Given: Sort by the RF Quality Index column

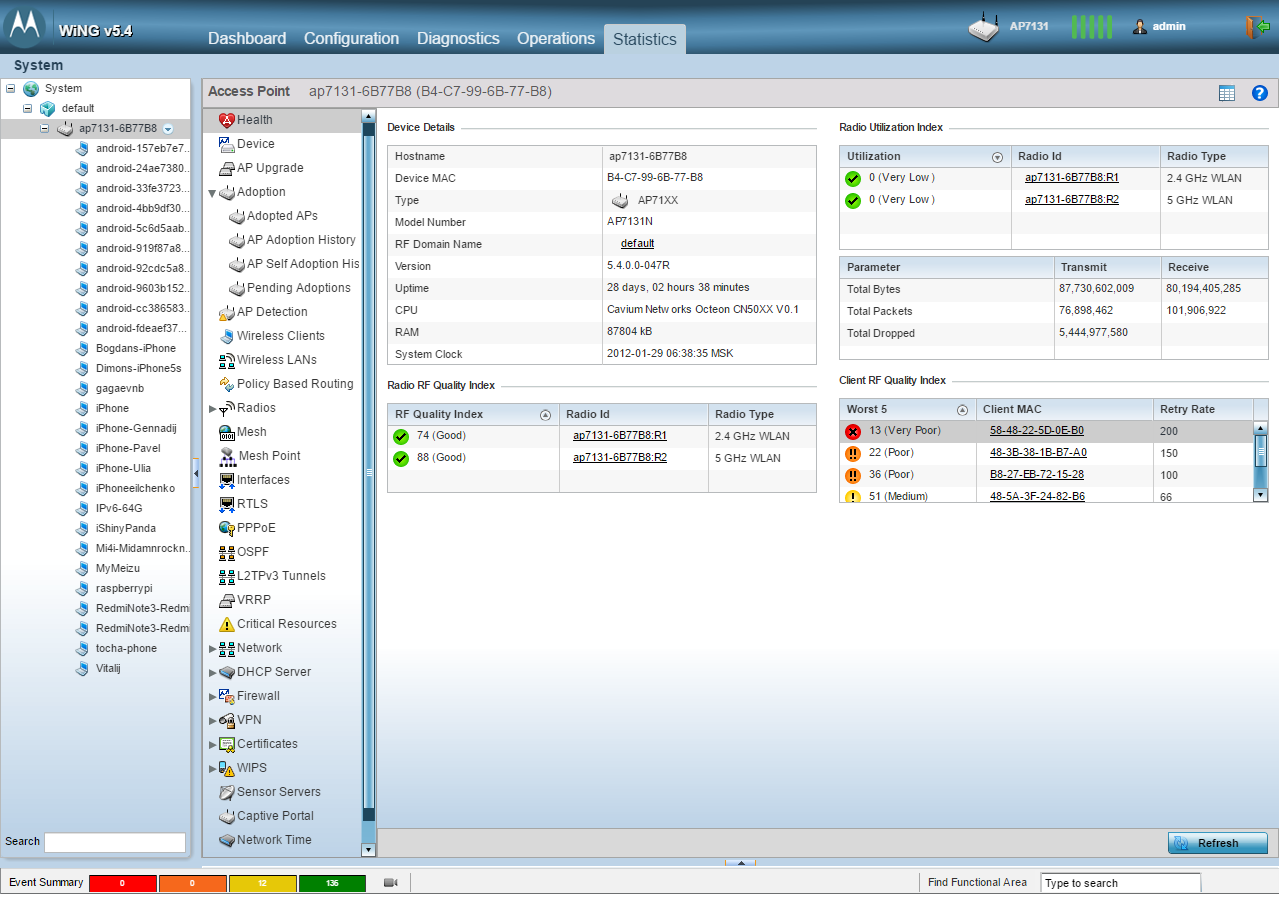Looking at the screenshot, I should pos(473,414).
